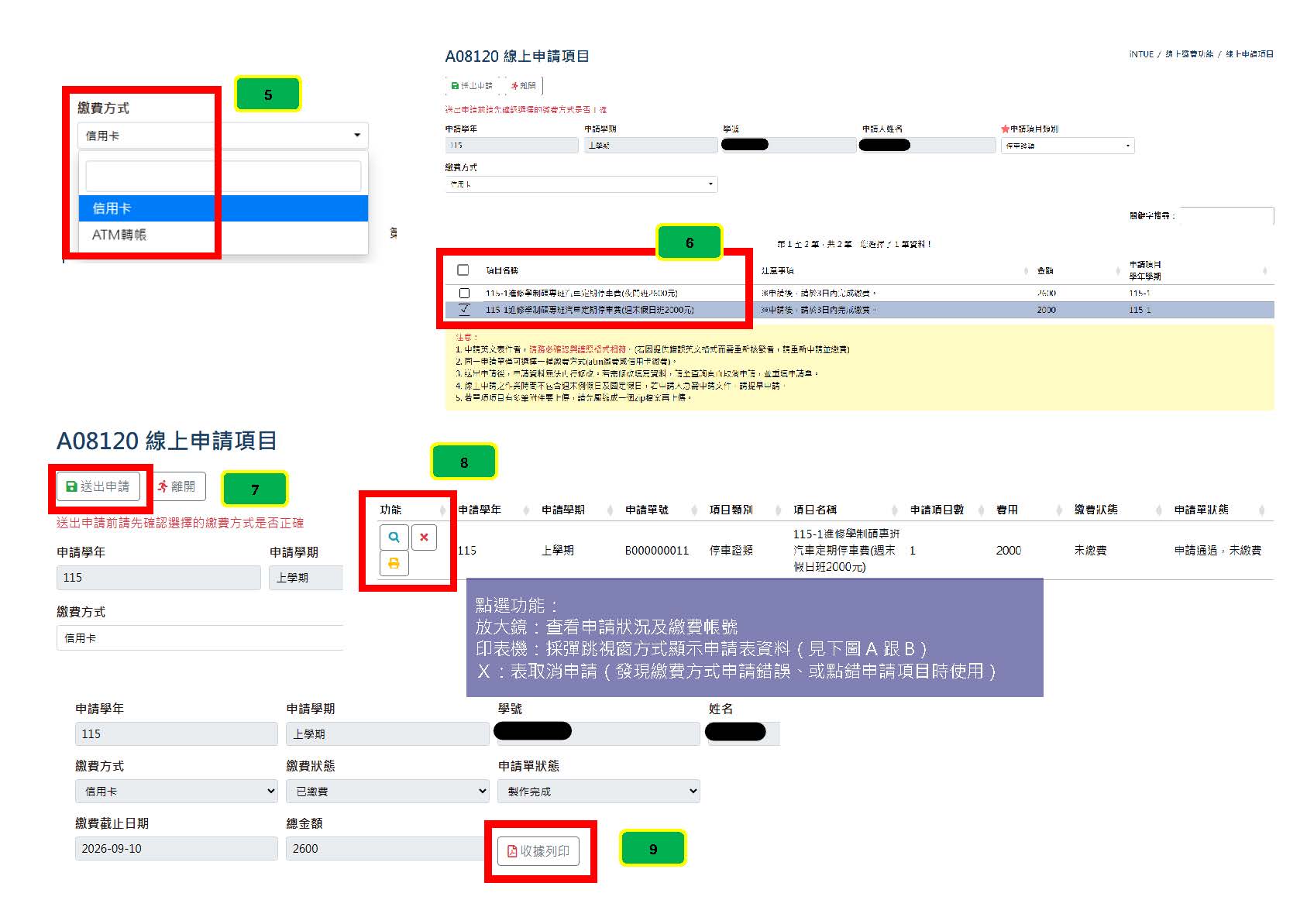Sort lower table by 申請學期 column
Viewport: 1307px width, 924px height.
(x=611, y=510)
